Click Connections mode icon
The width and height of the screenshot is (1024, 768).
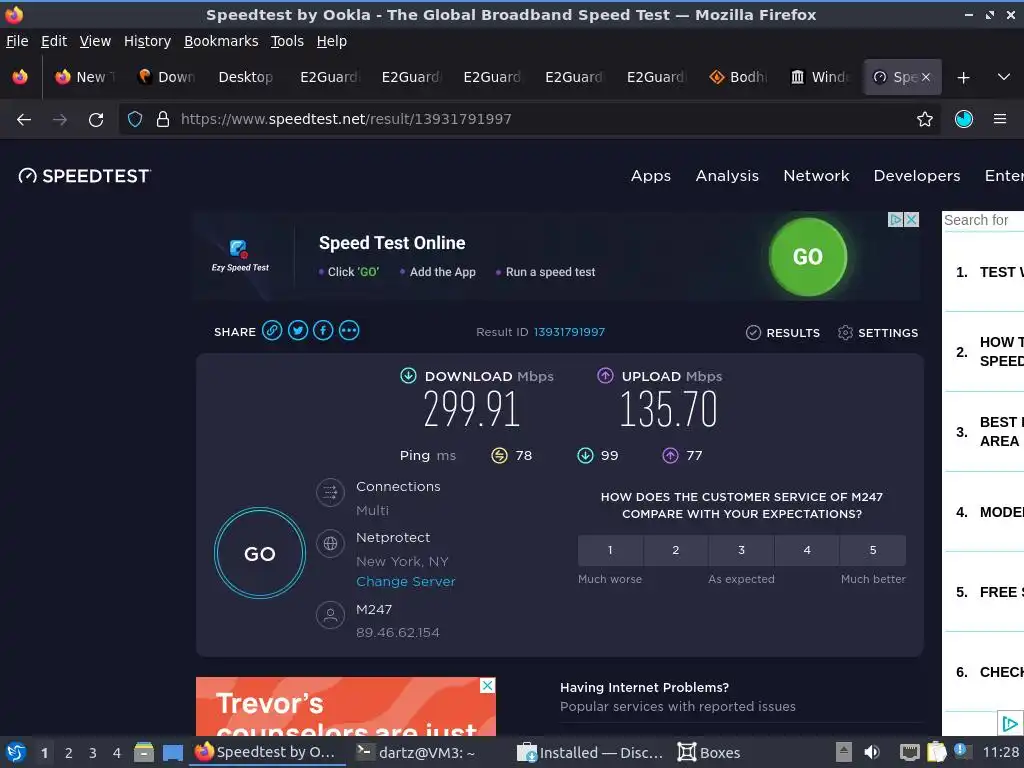[330, 492]
